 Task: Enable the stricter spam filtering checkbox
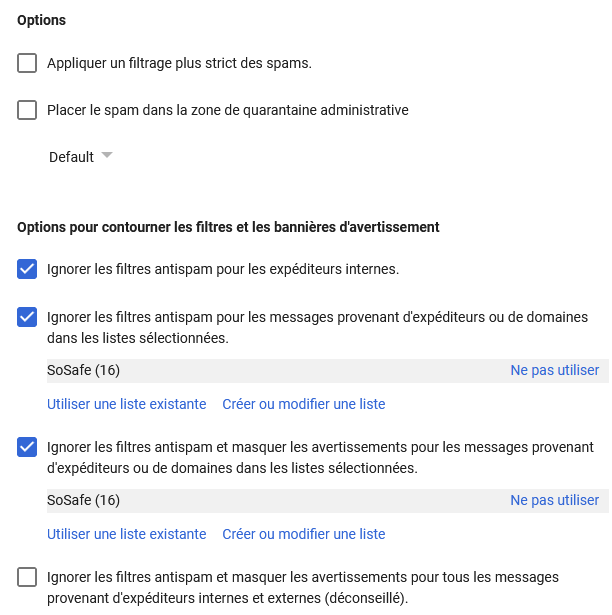click(27, 64)
